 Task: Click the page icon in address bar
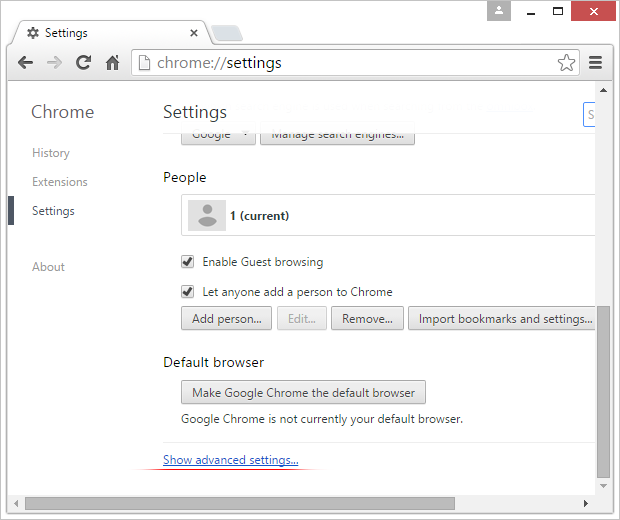pos(145,62)
